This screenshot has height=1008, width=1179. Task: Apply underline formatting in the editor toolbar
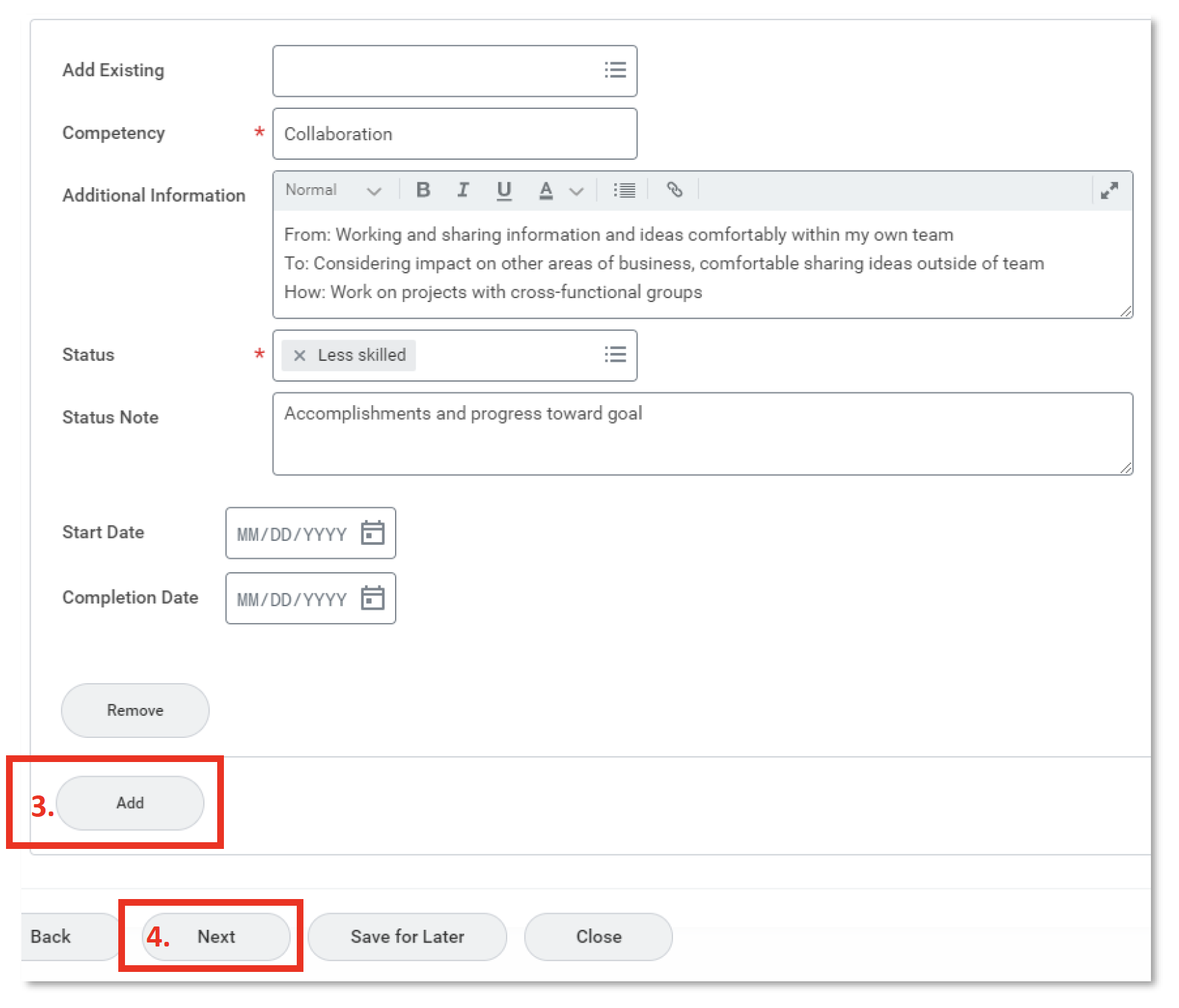505,191
